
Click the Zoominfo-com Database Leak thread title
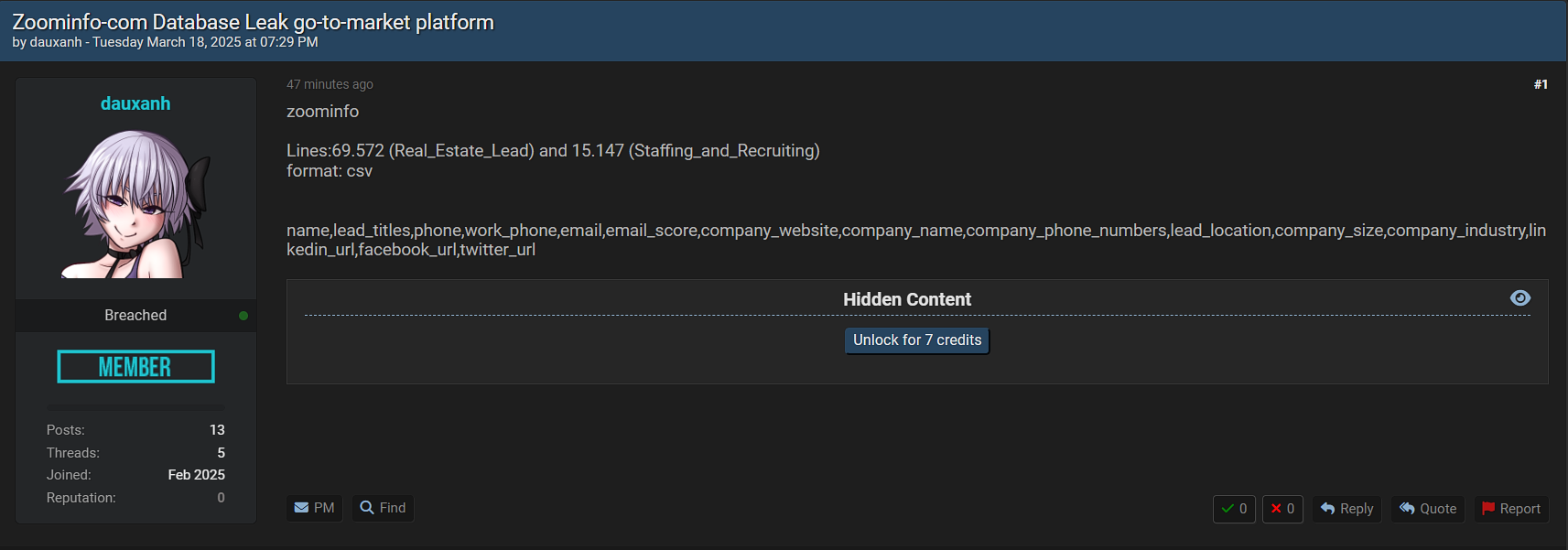[253, 22]
